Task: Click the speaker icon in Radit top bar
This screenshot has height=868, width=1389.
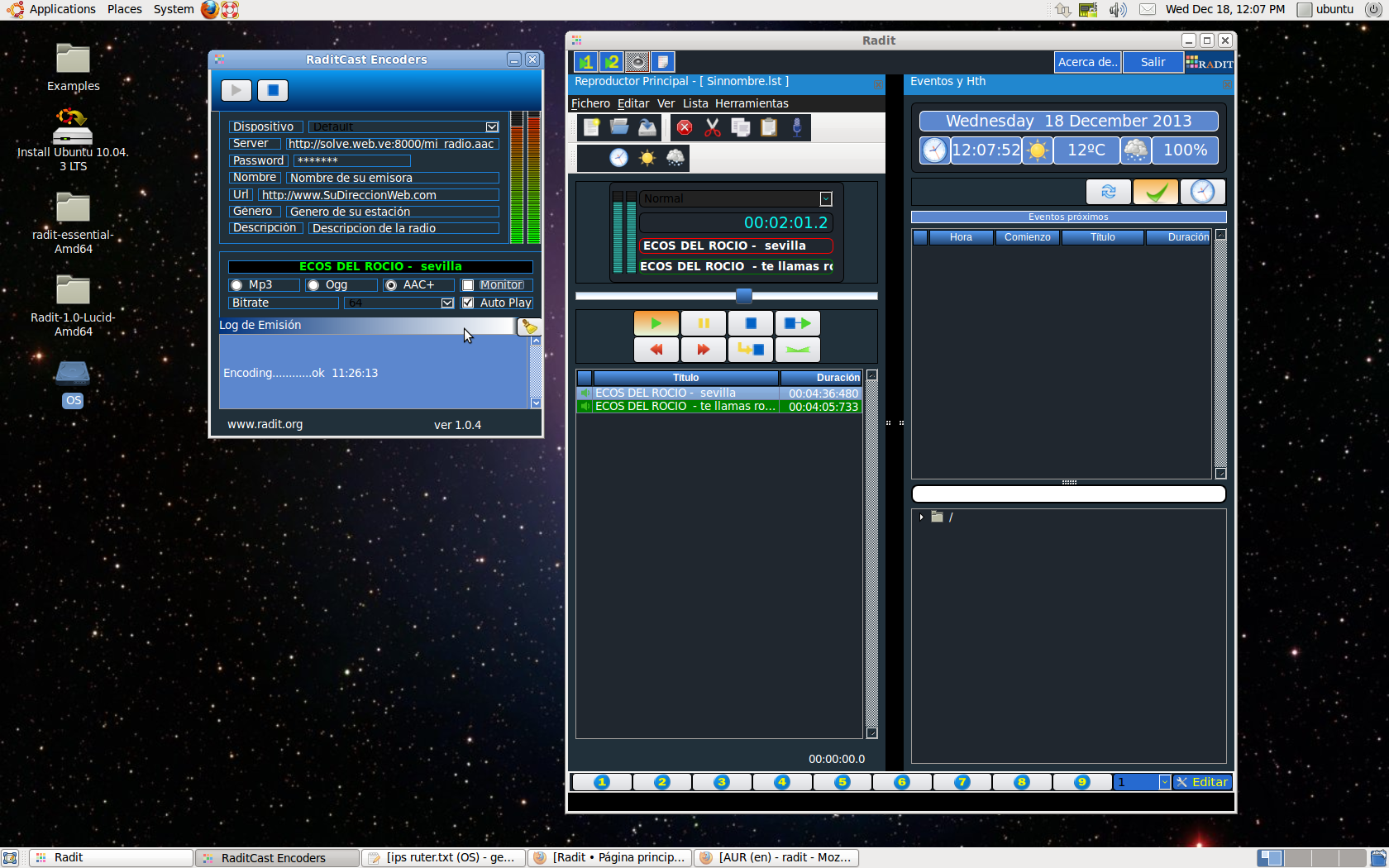Action: pos(637,62)
